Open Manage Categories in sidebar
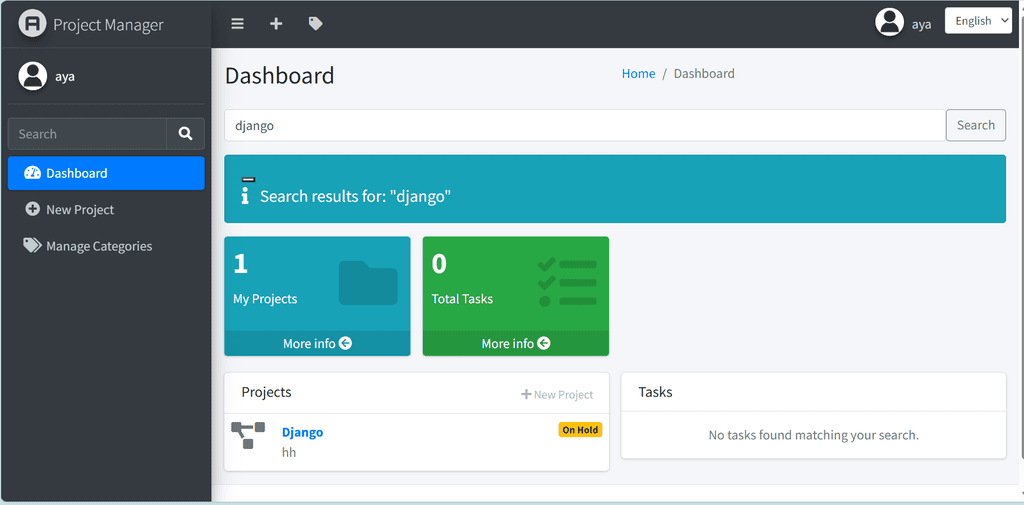The image size is (1024, 505). pyautogui.click(x=99, y=246)
